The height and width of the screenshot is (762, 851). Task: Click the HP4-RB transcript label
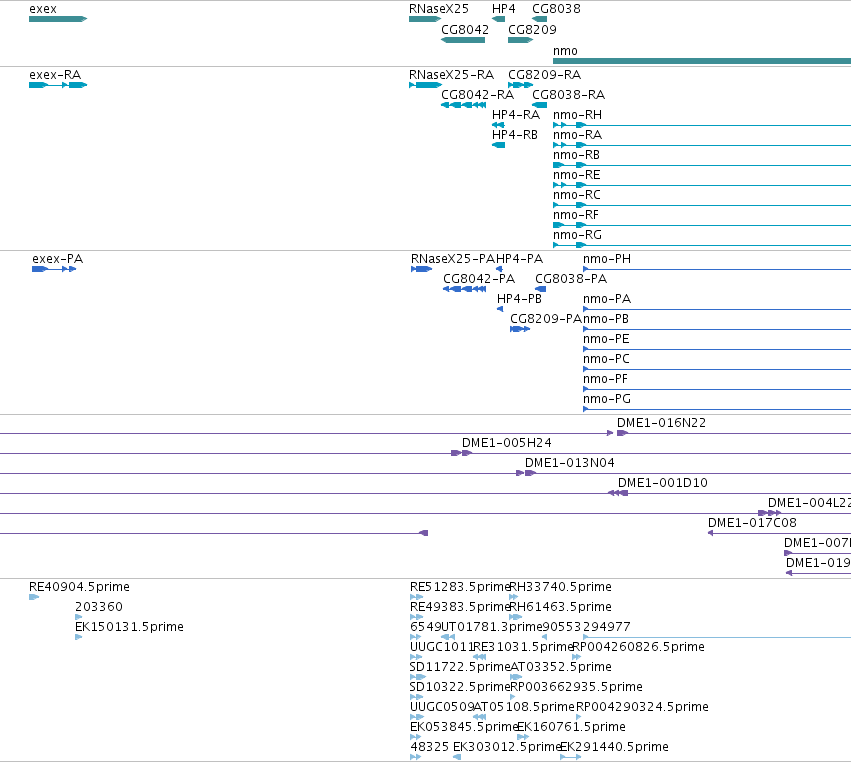(x=515, y=135)
